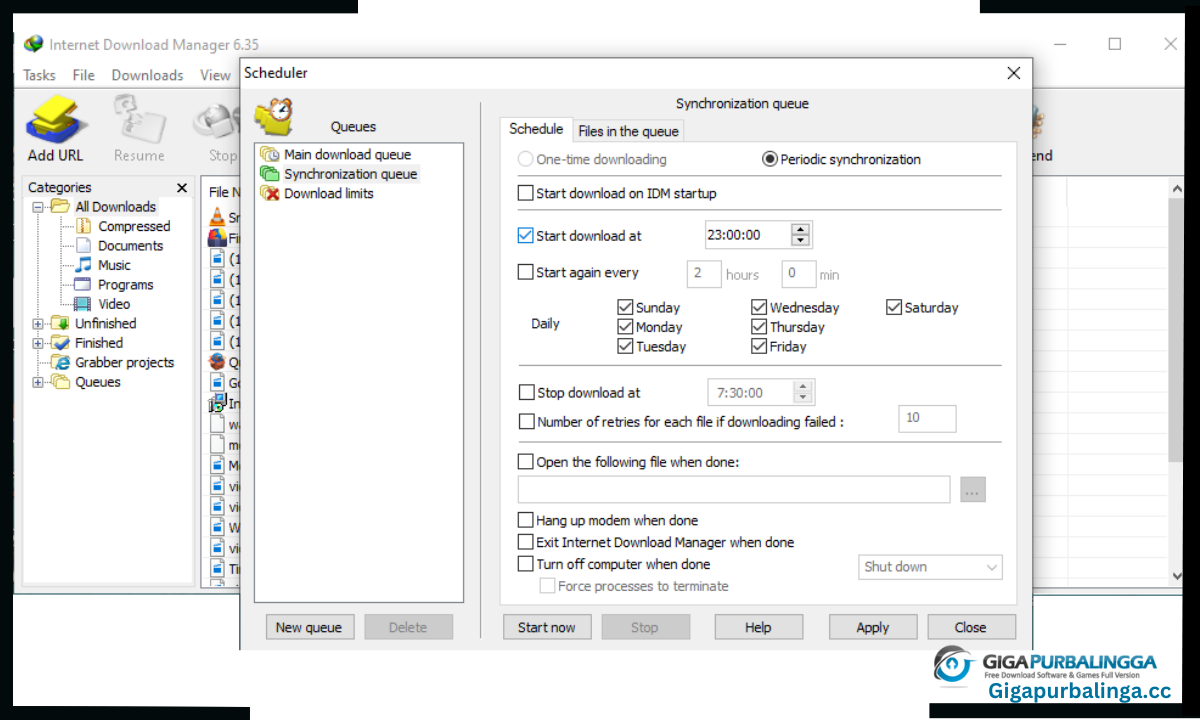Open the Shut down dropdown
The width and height of the screenshot is (1200, 720).
(931, 567)
